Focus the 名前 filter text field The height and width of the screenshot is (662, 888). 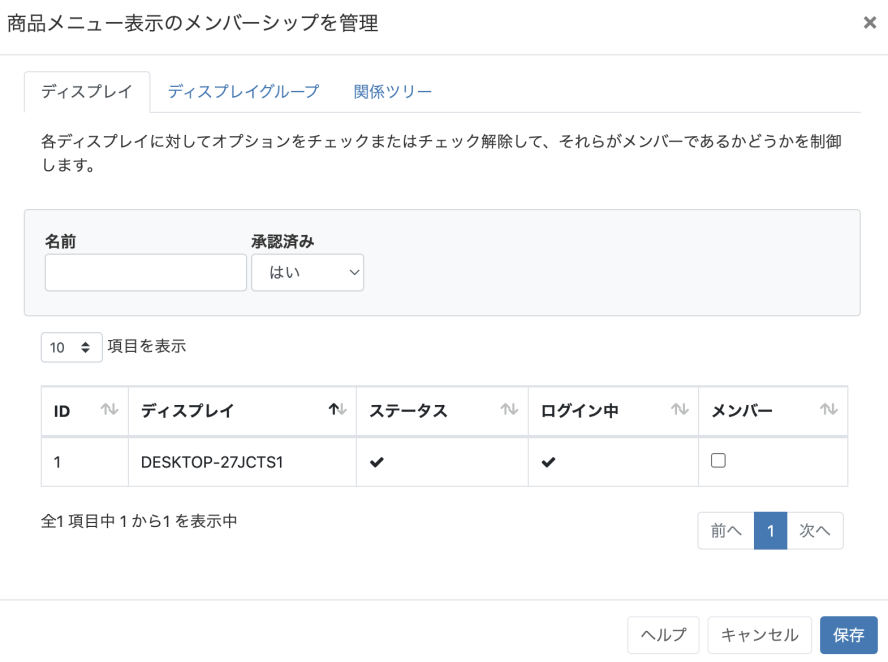146,272
